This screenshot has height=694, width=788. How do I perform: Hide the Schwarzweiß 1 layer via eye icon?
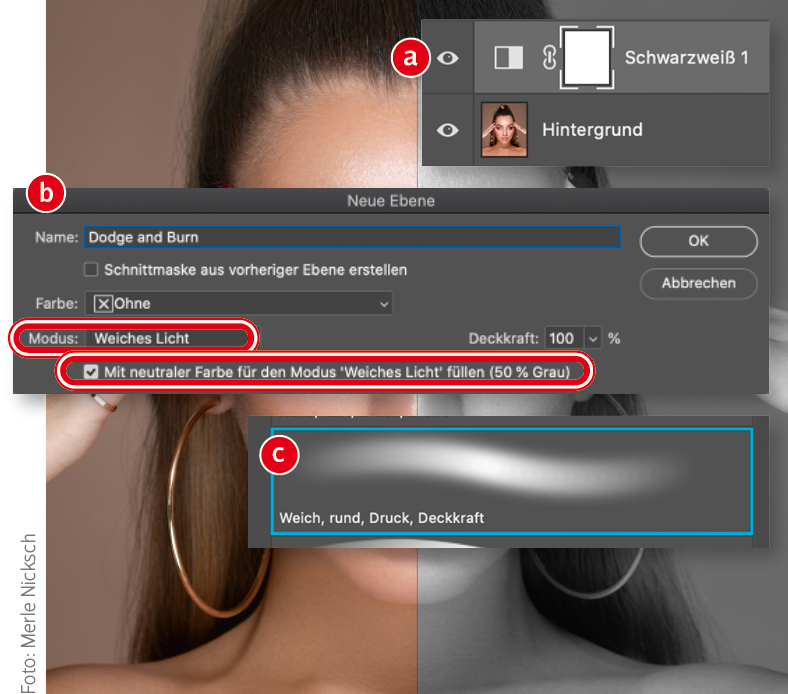(x=447, y=58)
